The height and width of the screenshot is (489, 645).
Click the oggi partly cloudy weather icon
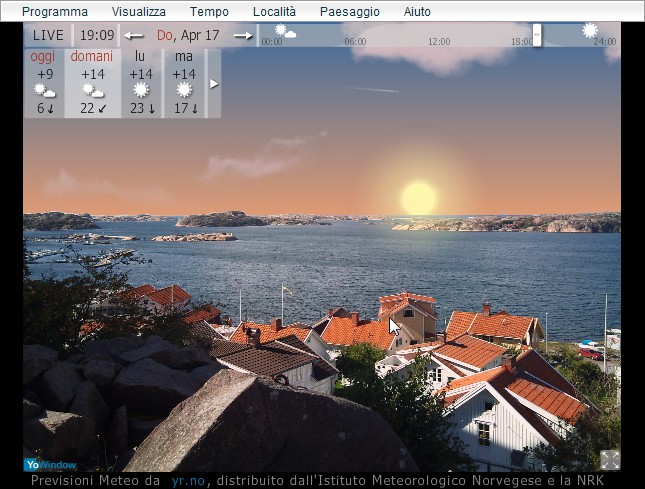point(44,90)
